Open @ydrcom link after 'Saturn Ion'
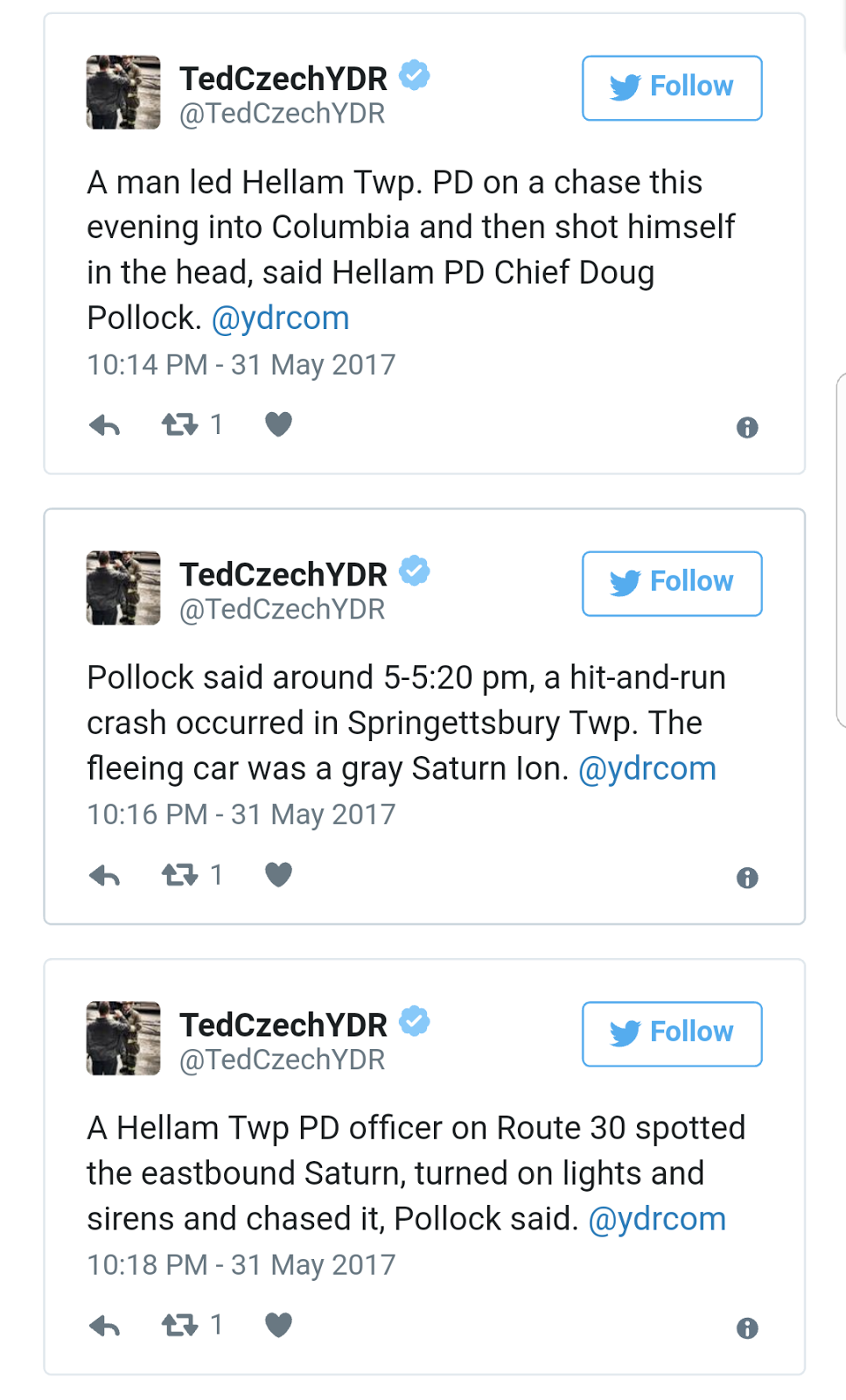 coord(647,769)
